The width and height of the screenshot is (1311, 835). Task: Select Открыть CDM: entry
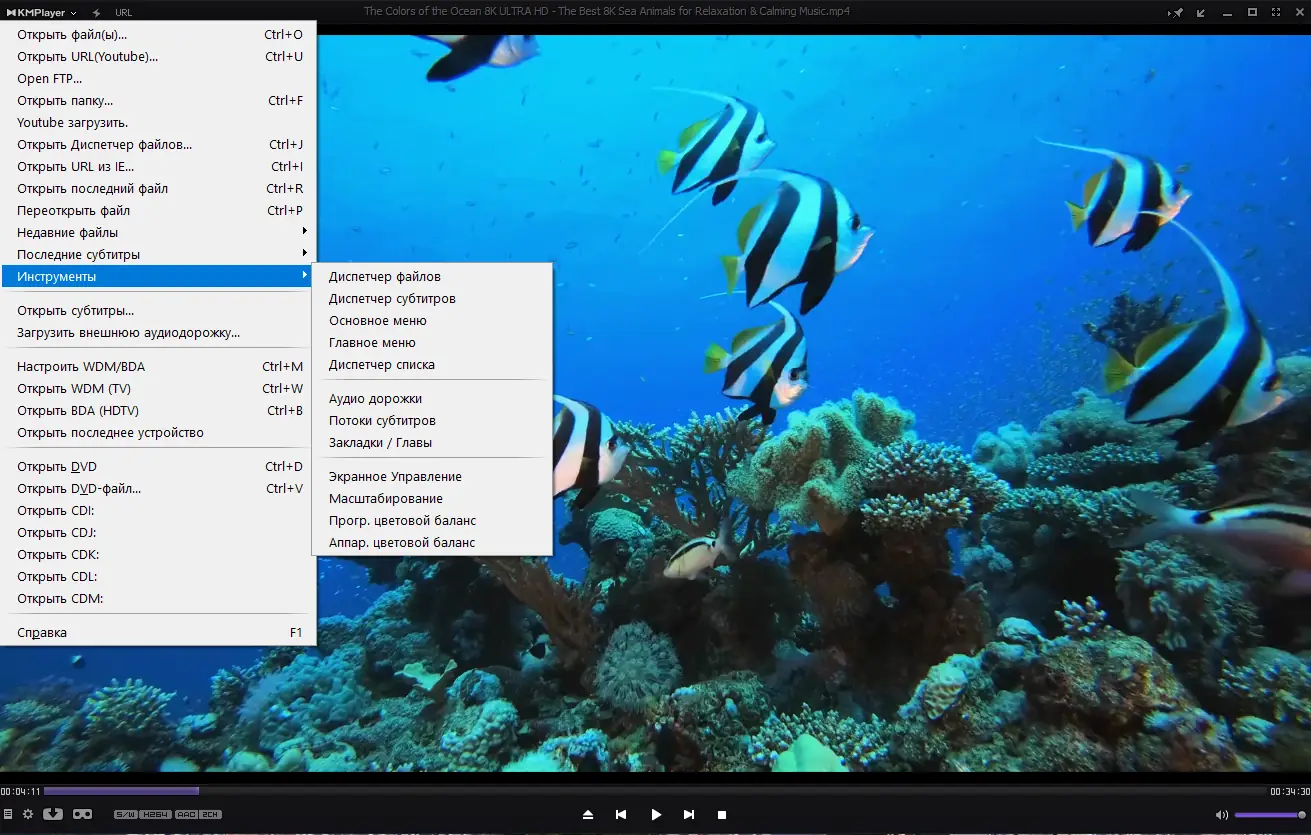[158, 598]
